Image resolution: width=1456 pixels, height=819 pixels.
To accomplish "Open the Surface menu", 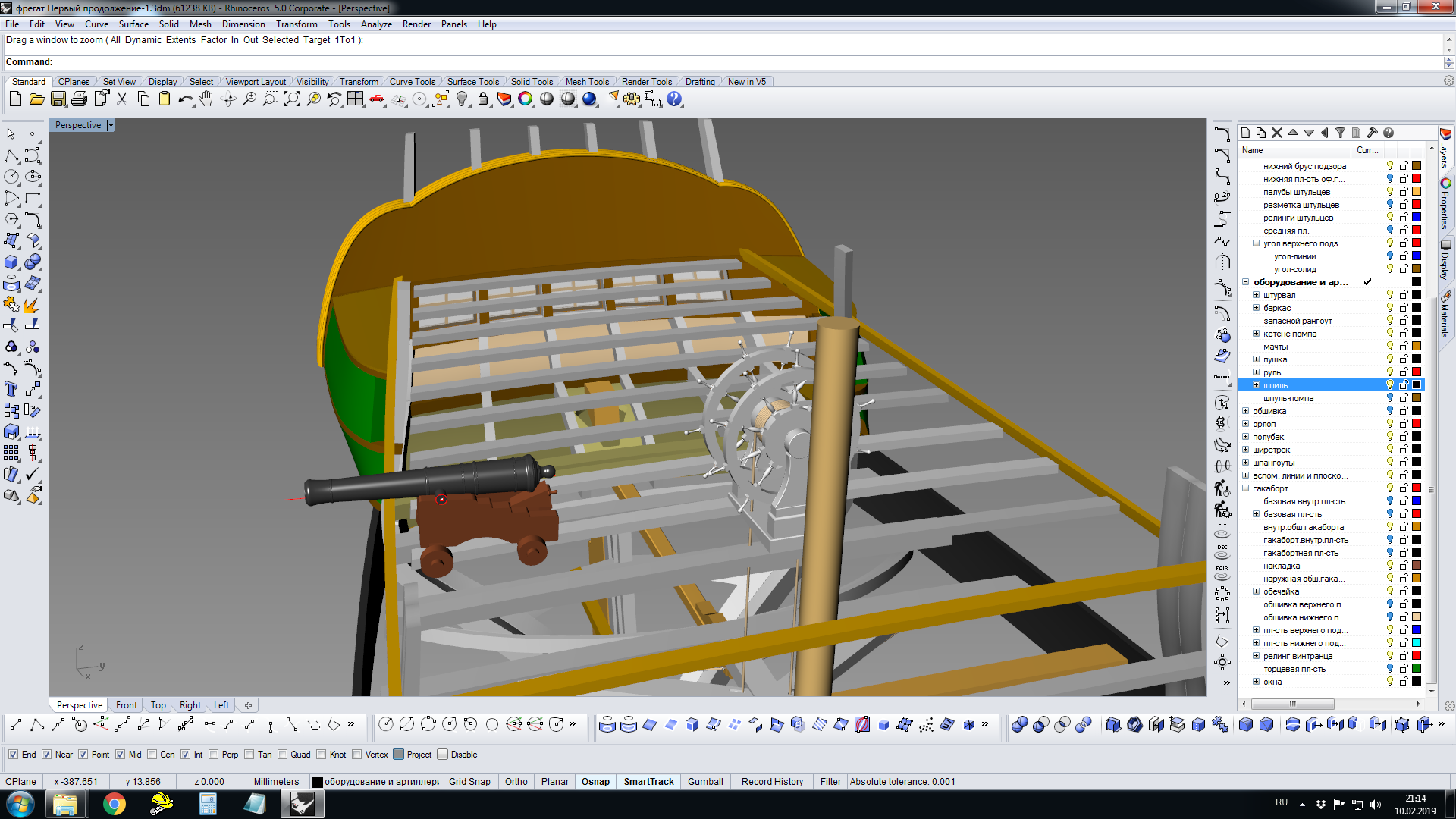I will (133, 24).
